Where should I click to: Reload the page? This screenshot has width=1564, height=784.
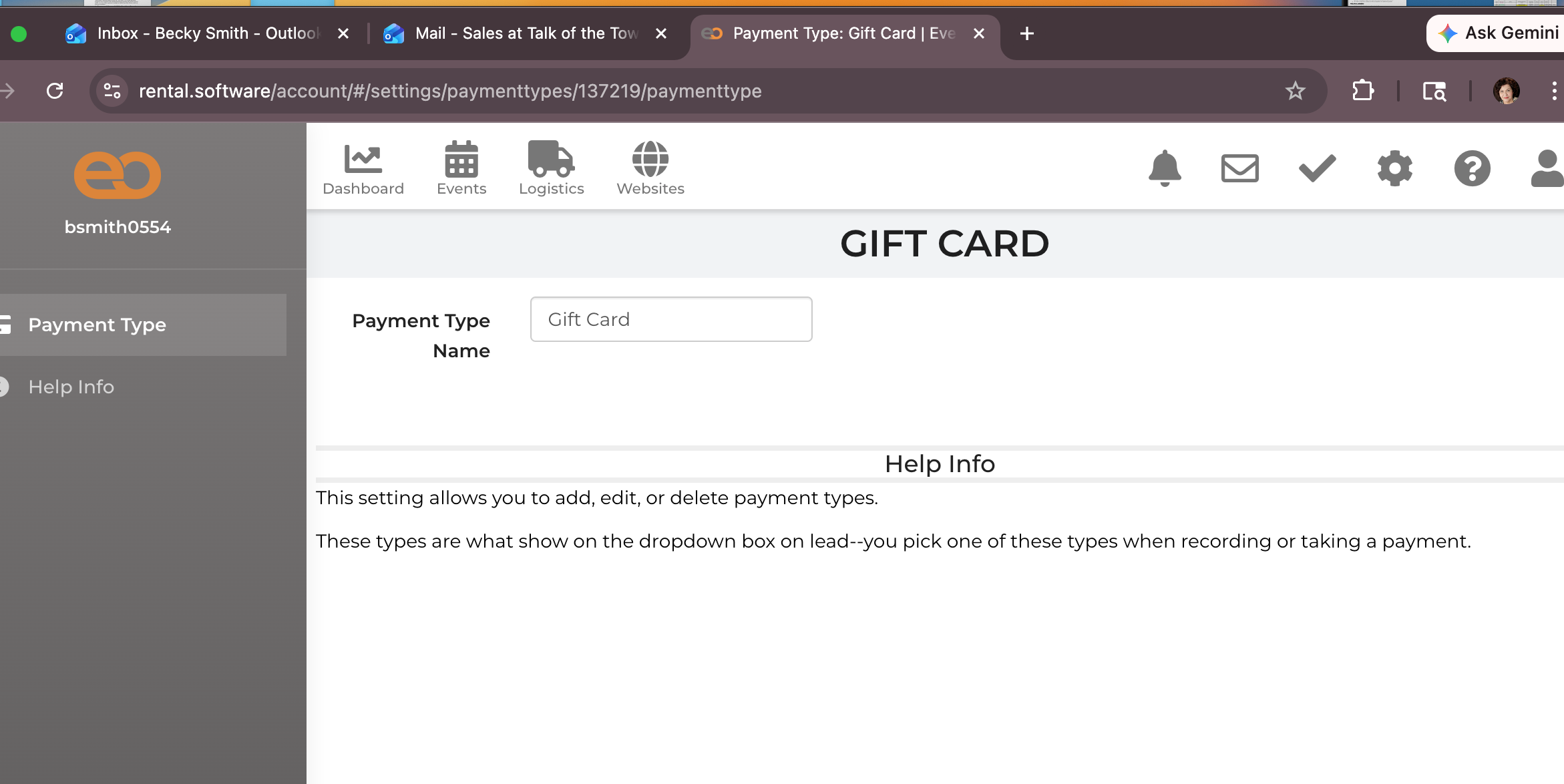55,91
